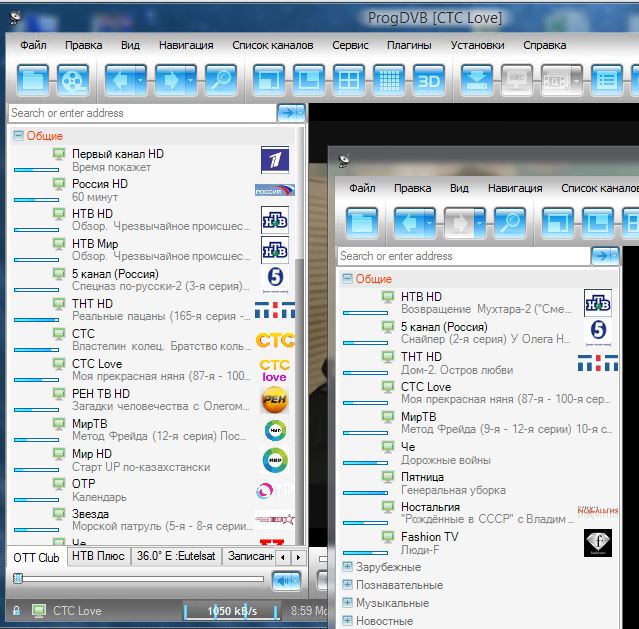Collapse the Общие group in front window

point(347,279)
